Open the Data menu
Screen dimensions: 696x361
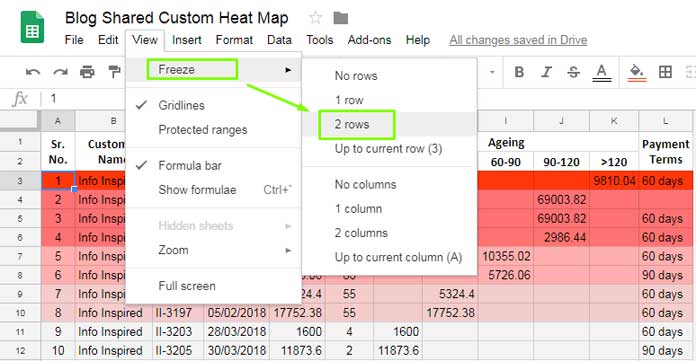[279, 40]
